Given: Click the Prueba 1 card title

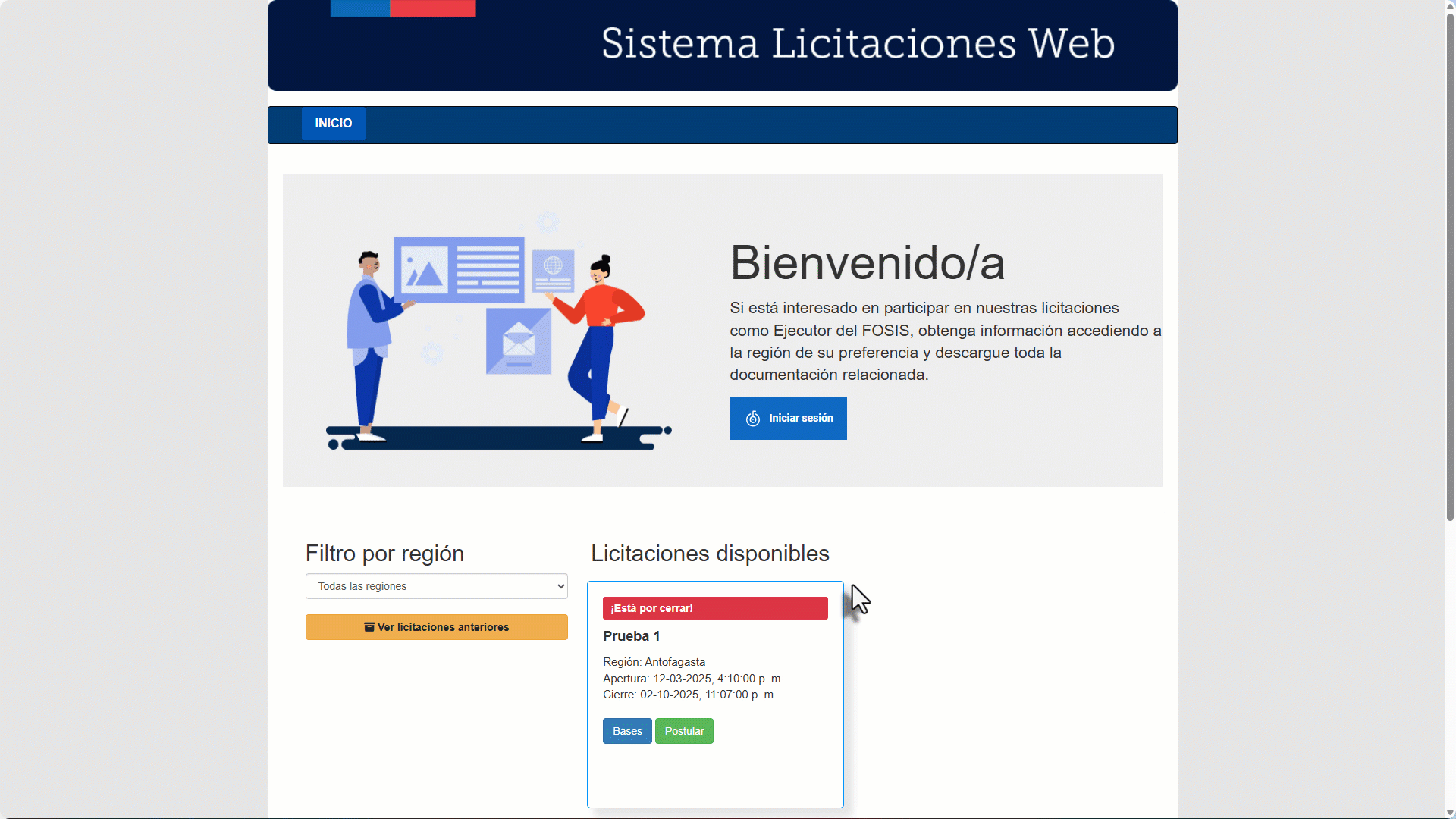Looking at the screenshot, I should click(x=631, y=636).
